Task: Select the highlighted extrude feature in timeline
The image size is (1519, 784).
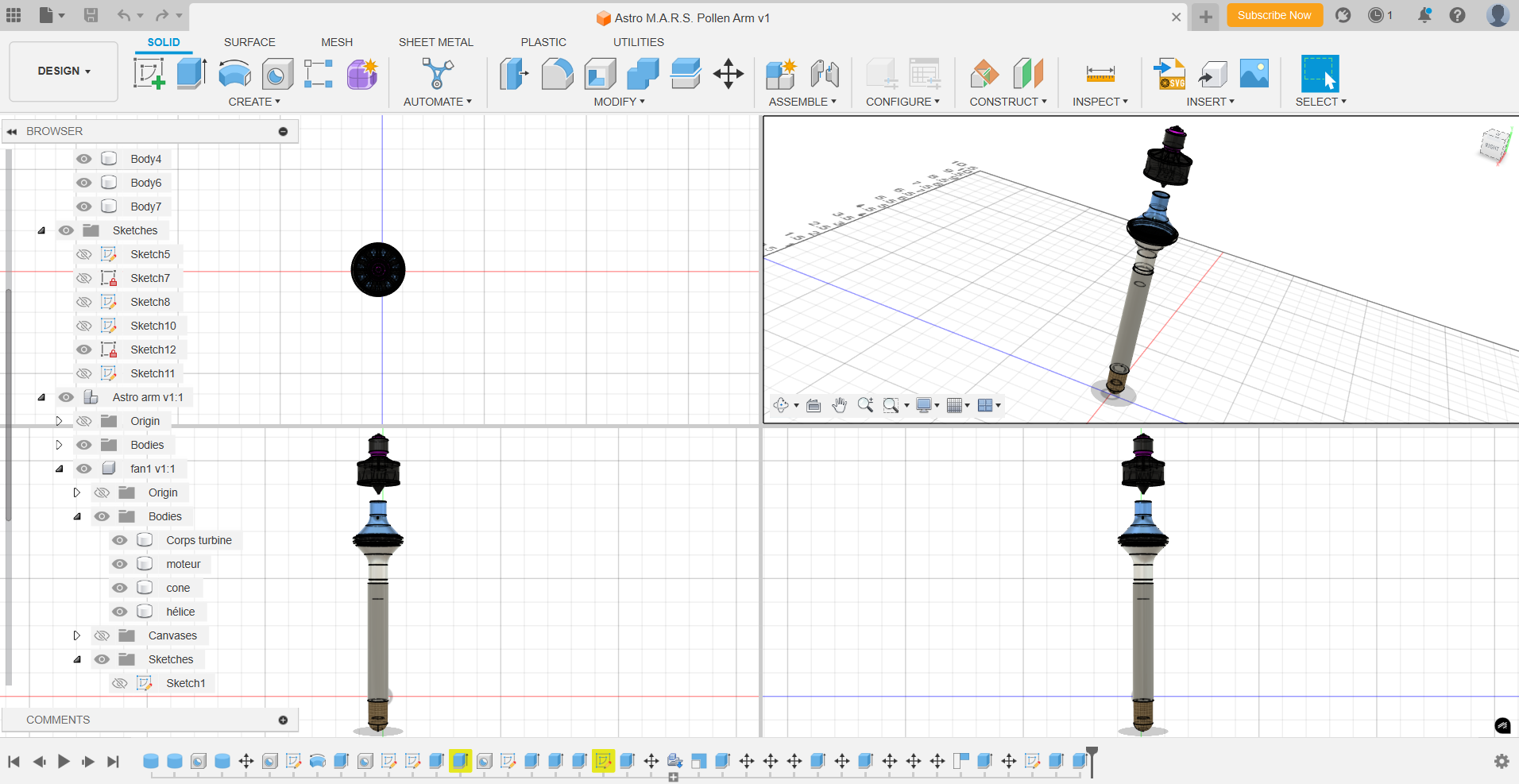Action: point(460,761)
